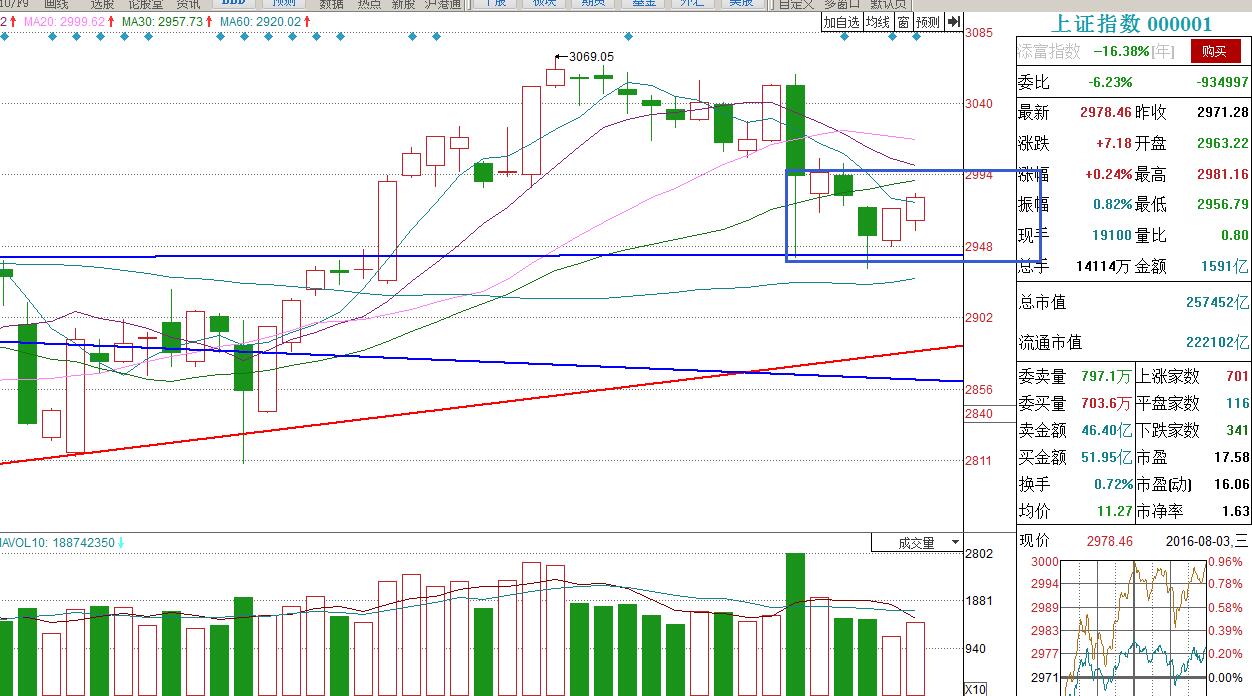1252x696 pixels.
Task: Click the 涨跌 value +7.18
Action: [1112, 144]
